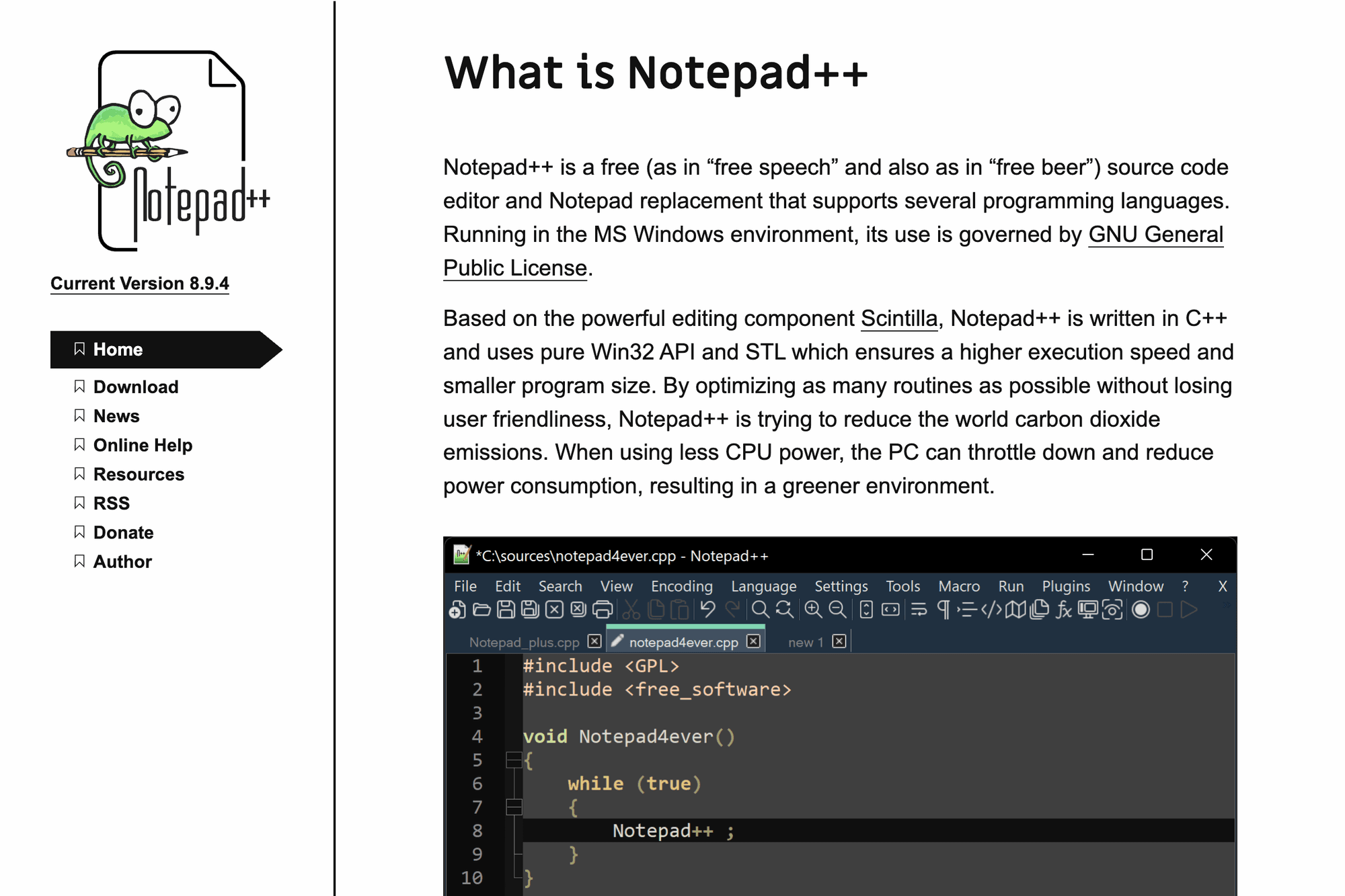Click the Print icon

point(603,610)
